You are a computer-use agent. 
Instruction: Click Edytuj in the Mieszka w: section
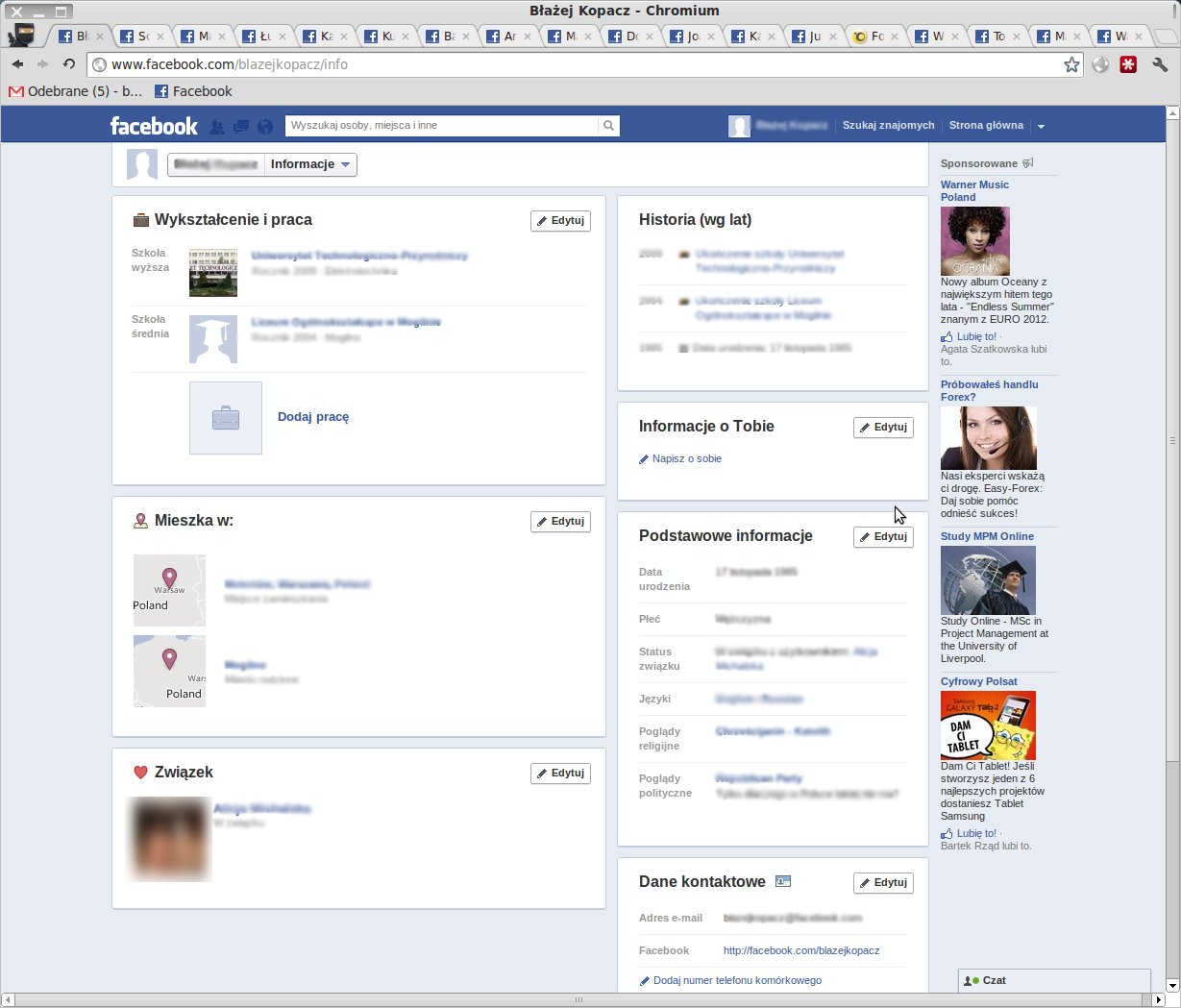(x=560, y=522)
